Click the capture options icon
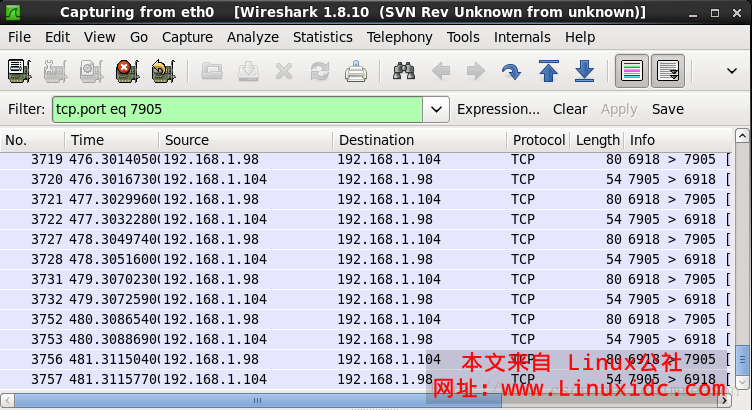 click(x=56, y=71)
